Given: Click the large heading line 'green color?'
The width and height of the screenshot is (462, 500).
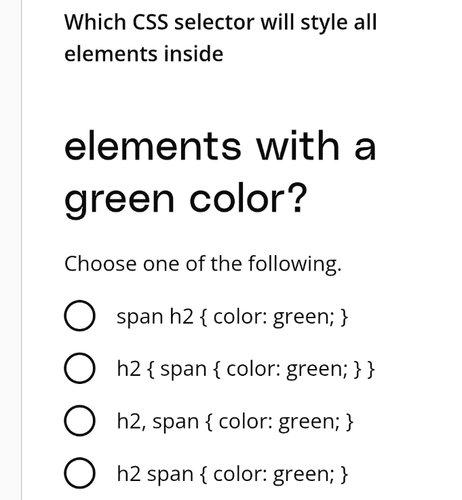Looking at the screenshot, I should (185, 200).
